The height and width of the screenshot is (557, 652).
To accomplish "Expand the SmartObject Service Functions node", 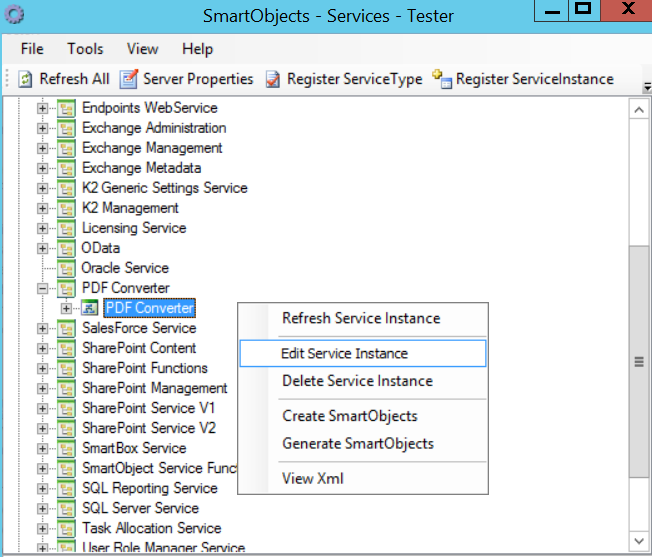I will pos(42,468).
